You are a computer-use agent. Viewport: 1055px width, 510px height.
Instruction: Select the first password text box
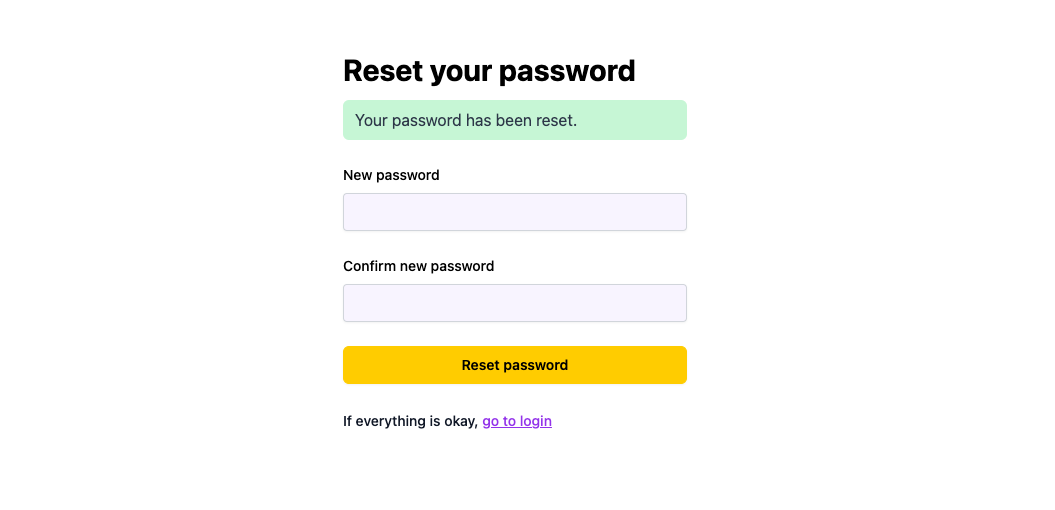[x=514, y=212]
